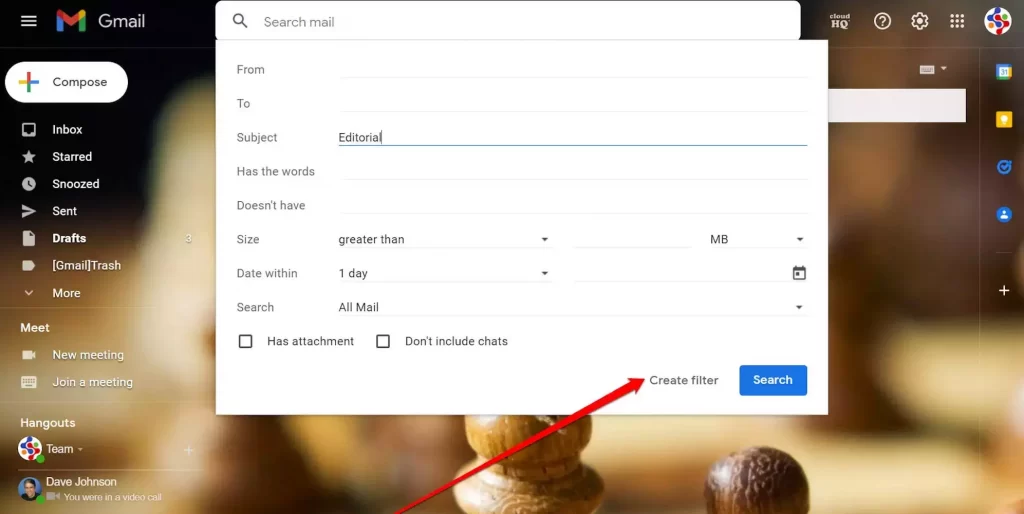1024x514 pixels.
Task: Click the Compose button
Action: tap(67, 82)
